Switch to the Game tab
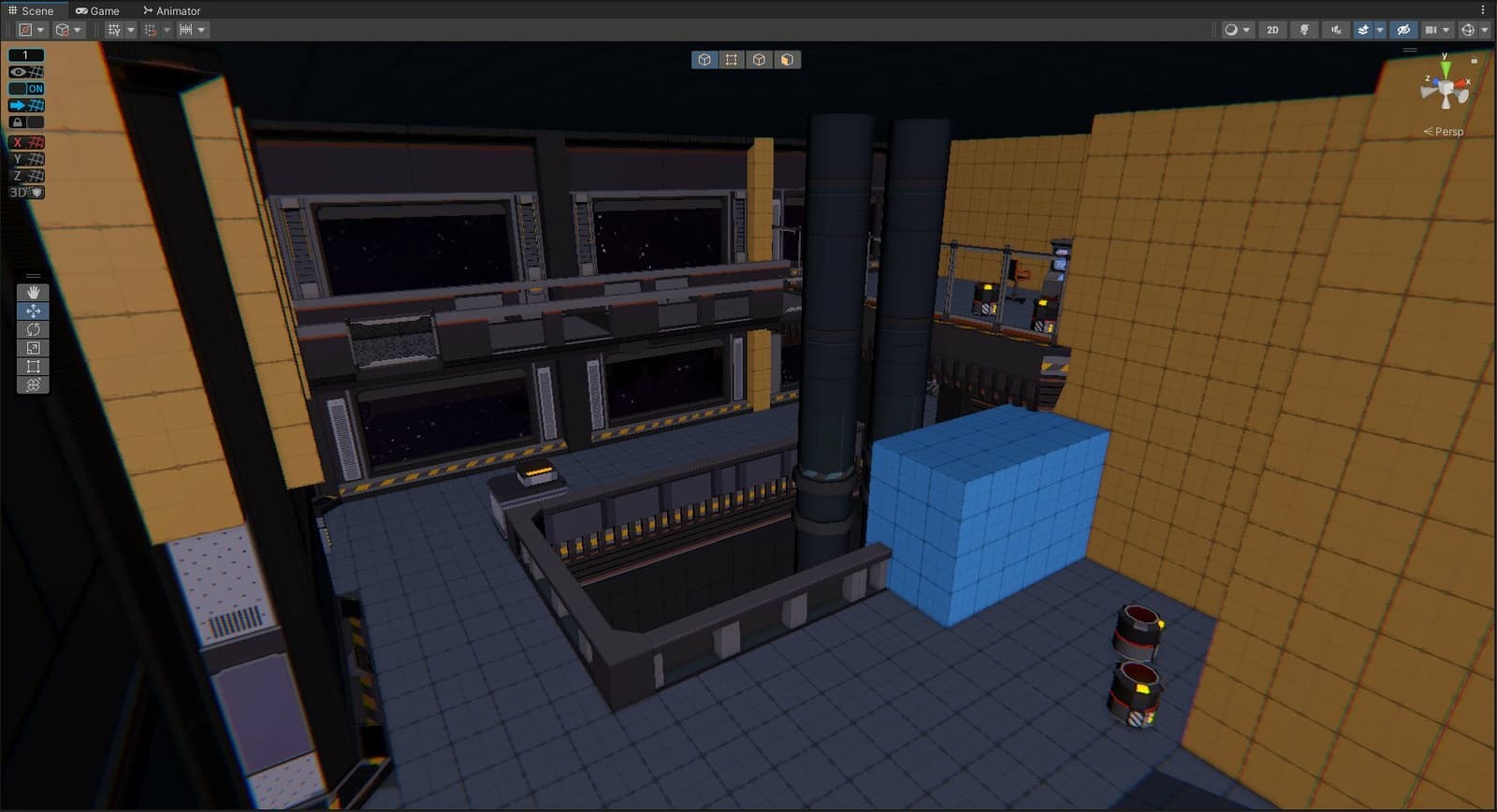The width and height of the screenshot is (1497, 812). pos(98,10)
